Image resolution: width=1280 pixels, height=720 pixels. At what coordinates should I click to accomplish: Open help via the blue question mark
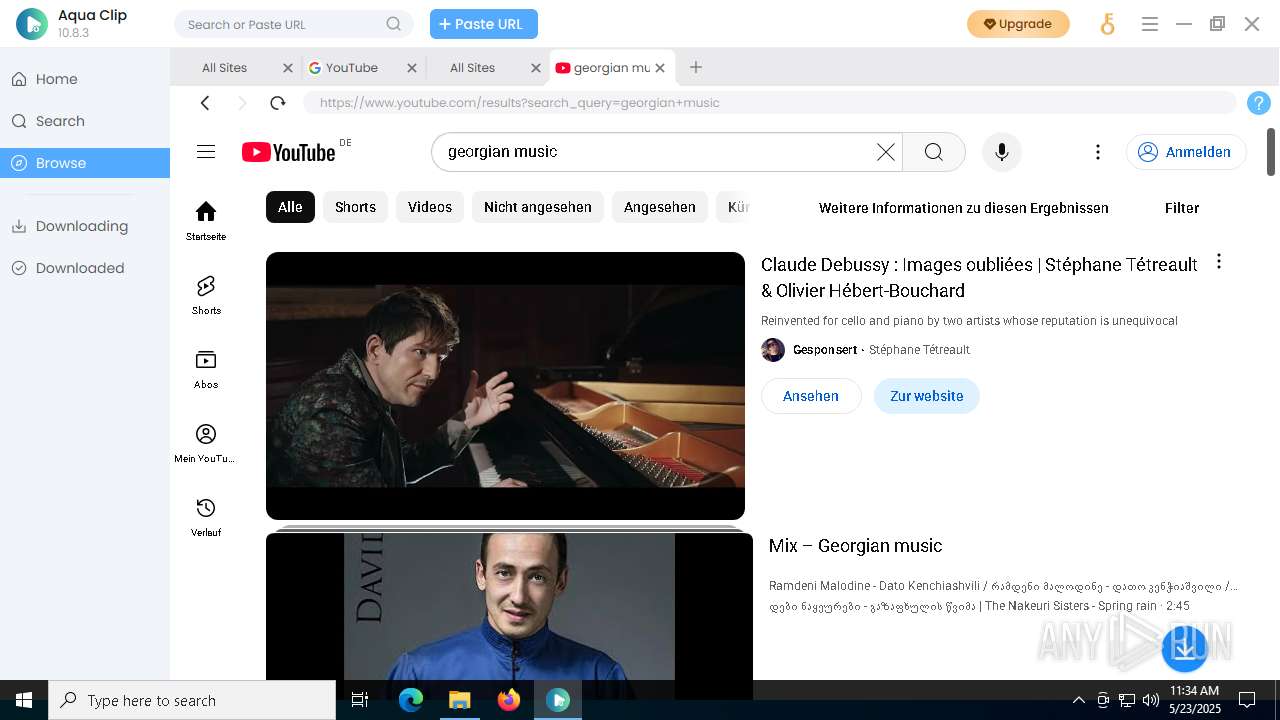point(1259,103)
